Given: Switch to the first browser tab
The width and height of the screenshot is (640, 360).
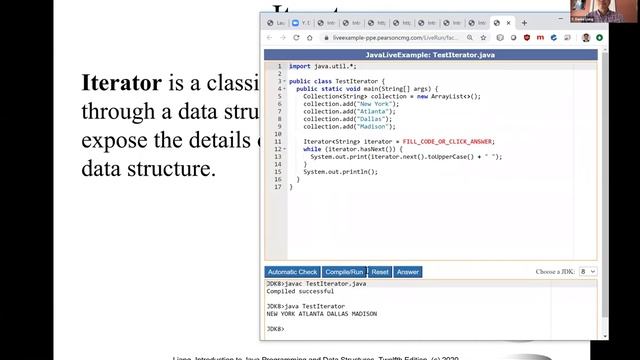Looking at the screenshot, I should [276, 23].
